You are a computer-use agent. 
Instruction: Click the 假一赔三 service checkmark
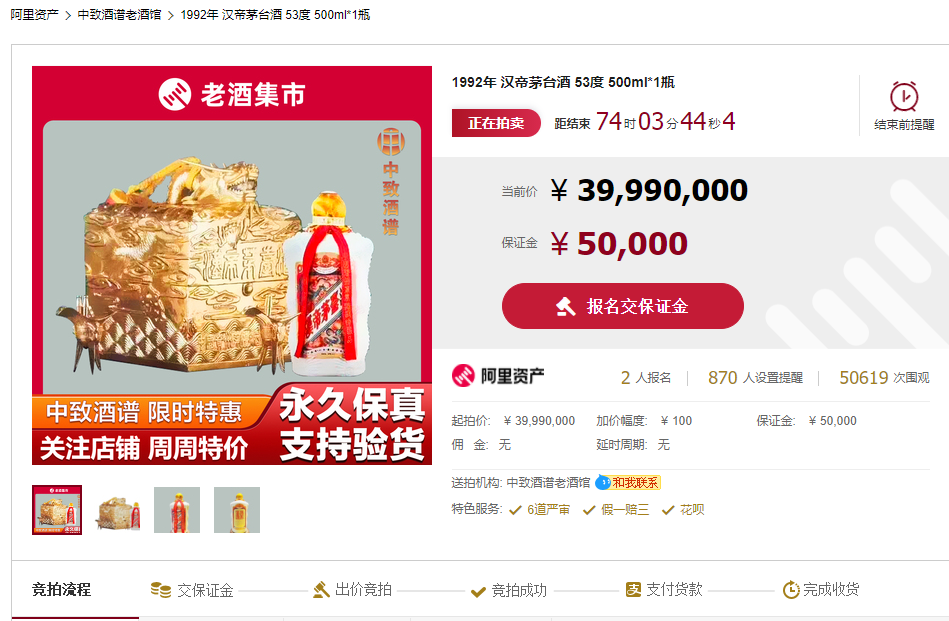(x=589, y=510)
